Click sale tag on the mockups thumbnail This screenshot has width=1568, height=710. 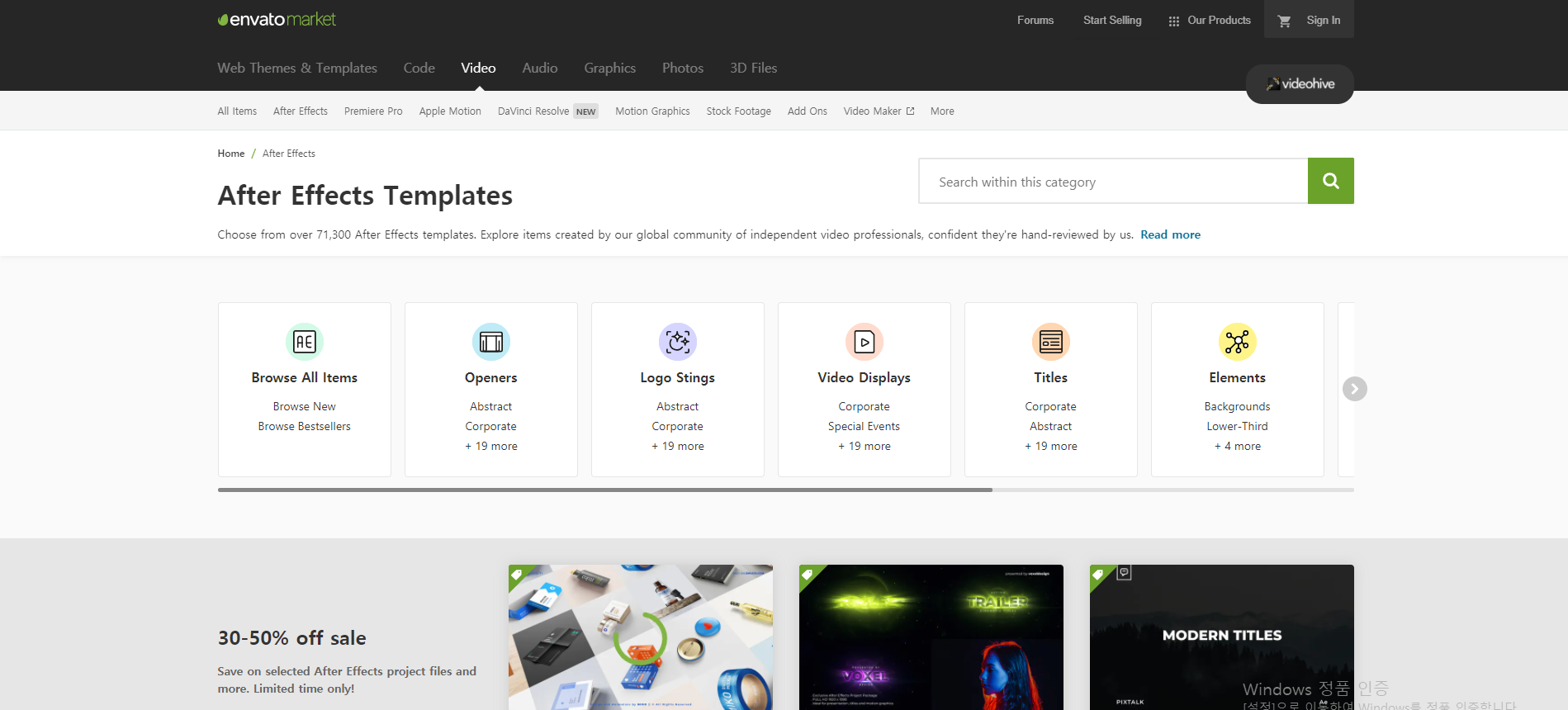517,574
